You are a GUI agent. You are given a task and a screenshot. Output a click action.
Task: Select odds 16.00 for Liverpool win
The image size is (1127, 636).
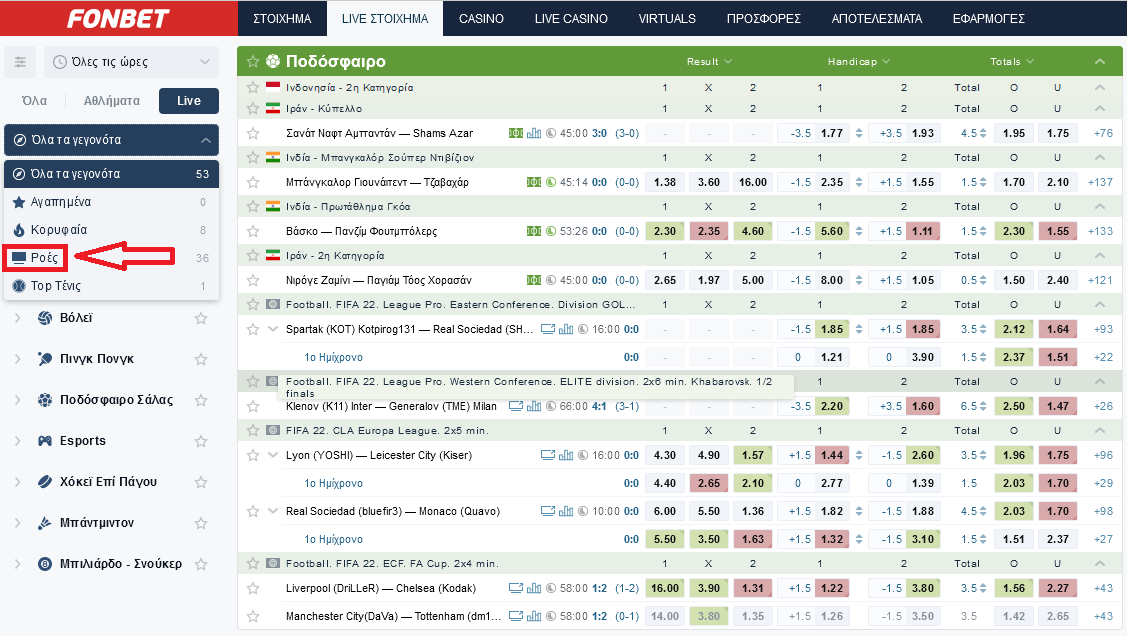pyautogui.click(x=665, y=588)
